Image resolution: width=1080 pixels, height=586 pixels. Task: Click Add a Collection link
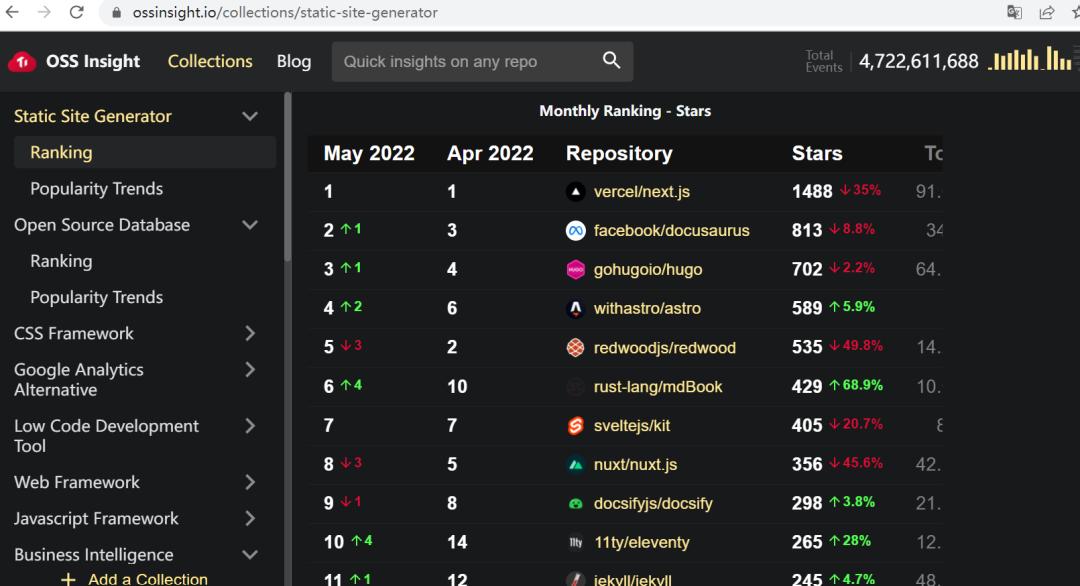(x=147, y=580)
